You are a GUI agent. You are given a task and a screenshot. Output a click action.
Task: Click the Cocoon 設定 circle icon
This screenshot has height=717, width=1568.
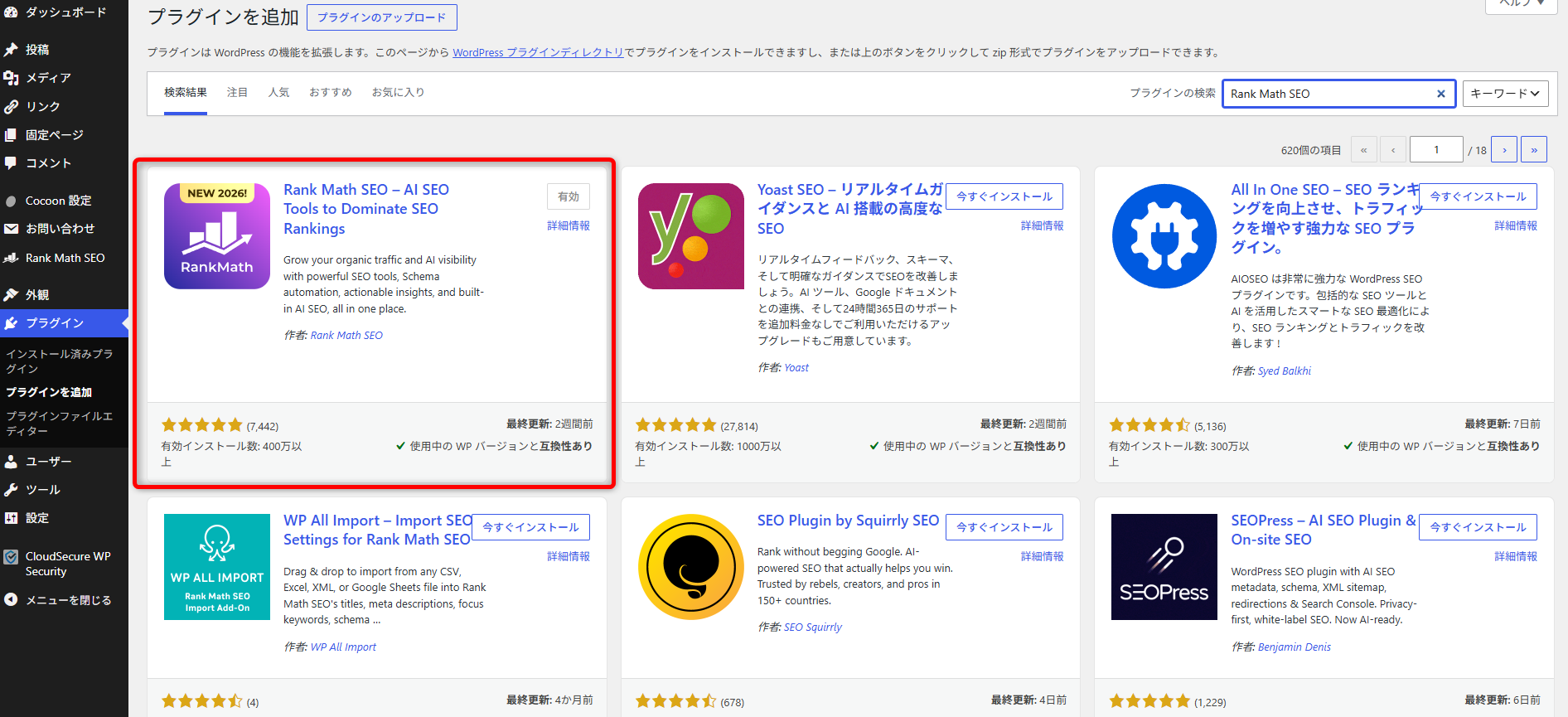pyautogui.click(x=11, y=201)
